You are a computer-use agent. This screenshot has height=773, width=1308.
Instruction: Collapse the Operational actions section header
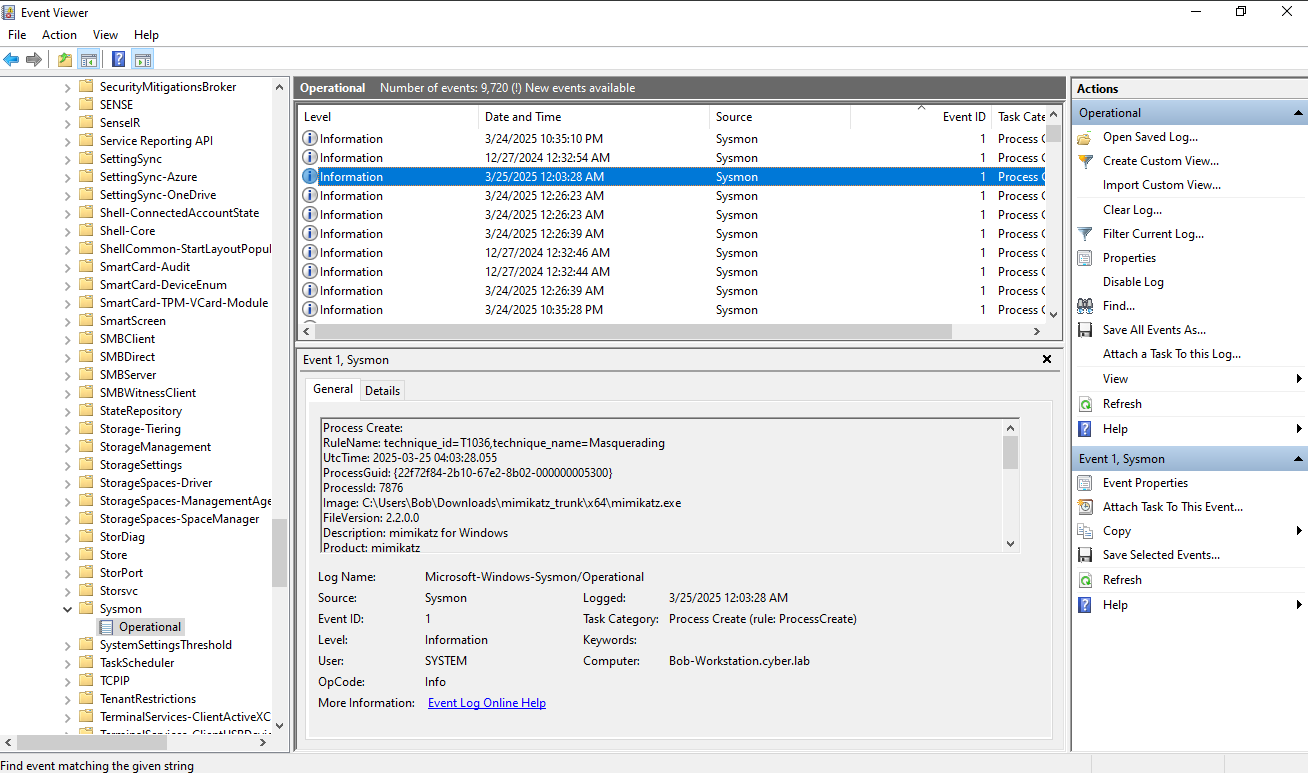[1298, 113]
